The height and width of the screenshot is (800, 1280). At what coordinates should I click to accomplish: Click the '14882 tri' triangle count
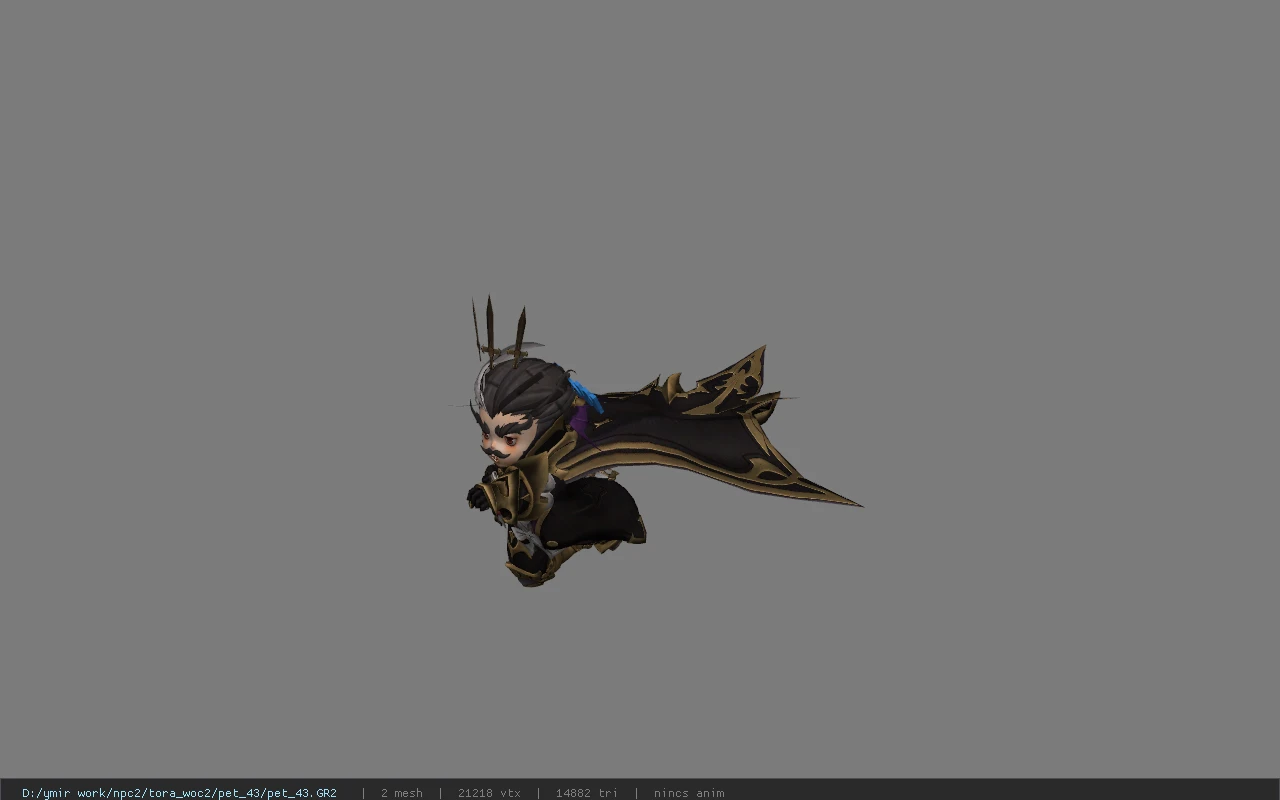pos(587,793)
